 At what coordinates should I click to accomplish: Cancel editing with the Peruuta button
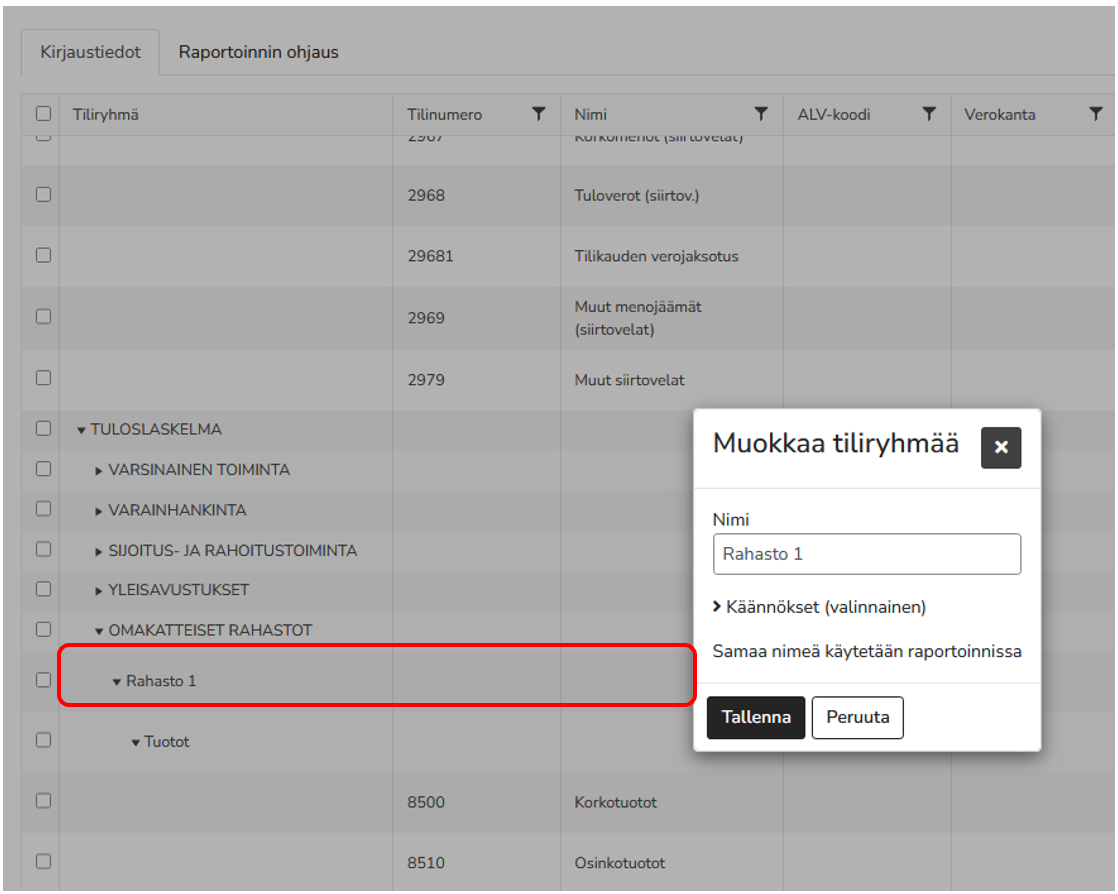point(858,717)
